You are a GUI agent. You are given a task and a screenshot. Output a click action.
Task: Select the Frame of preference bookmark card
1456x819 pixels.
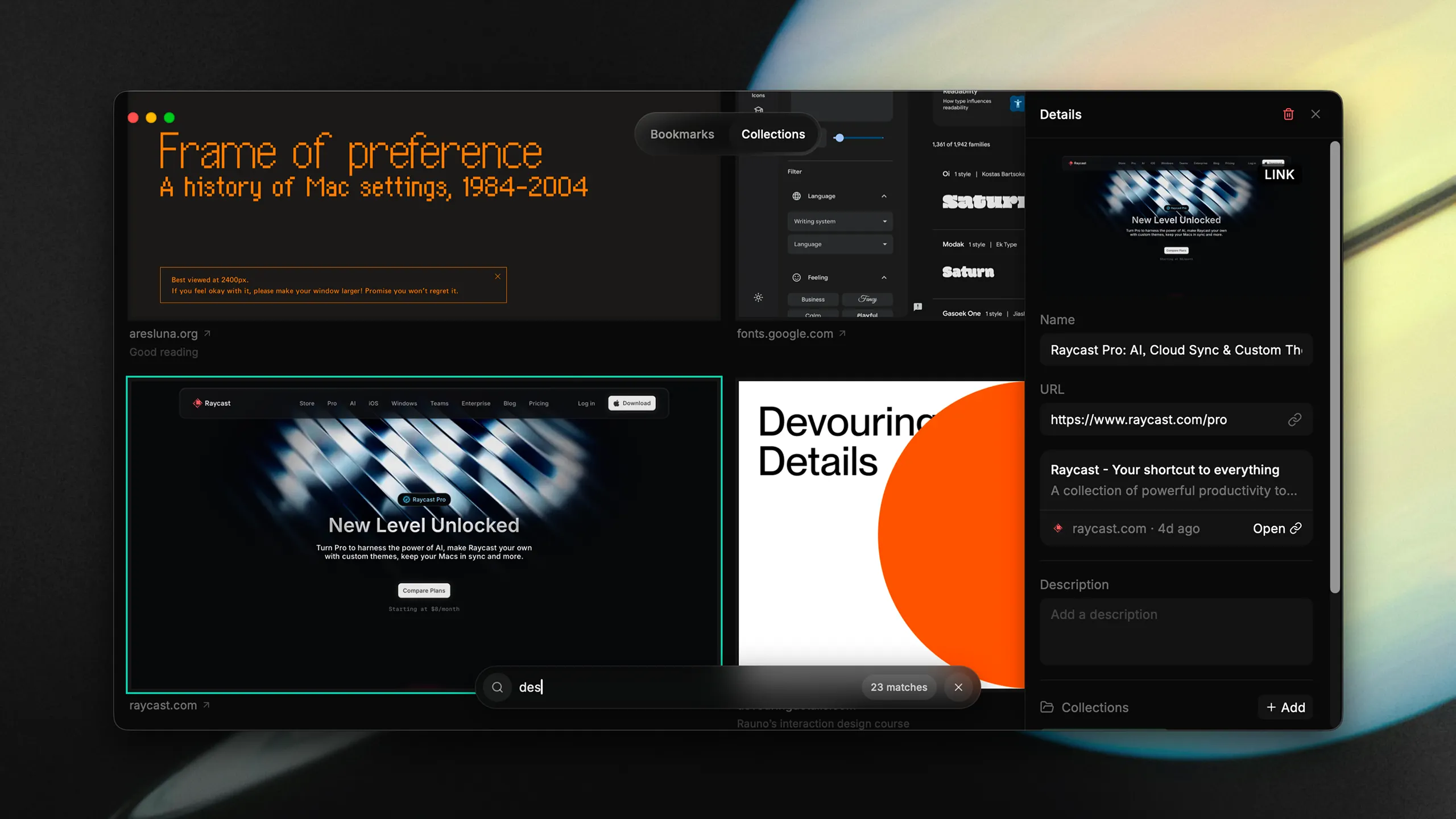tap(424, 206)
